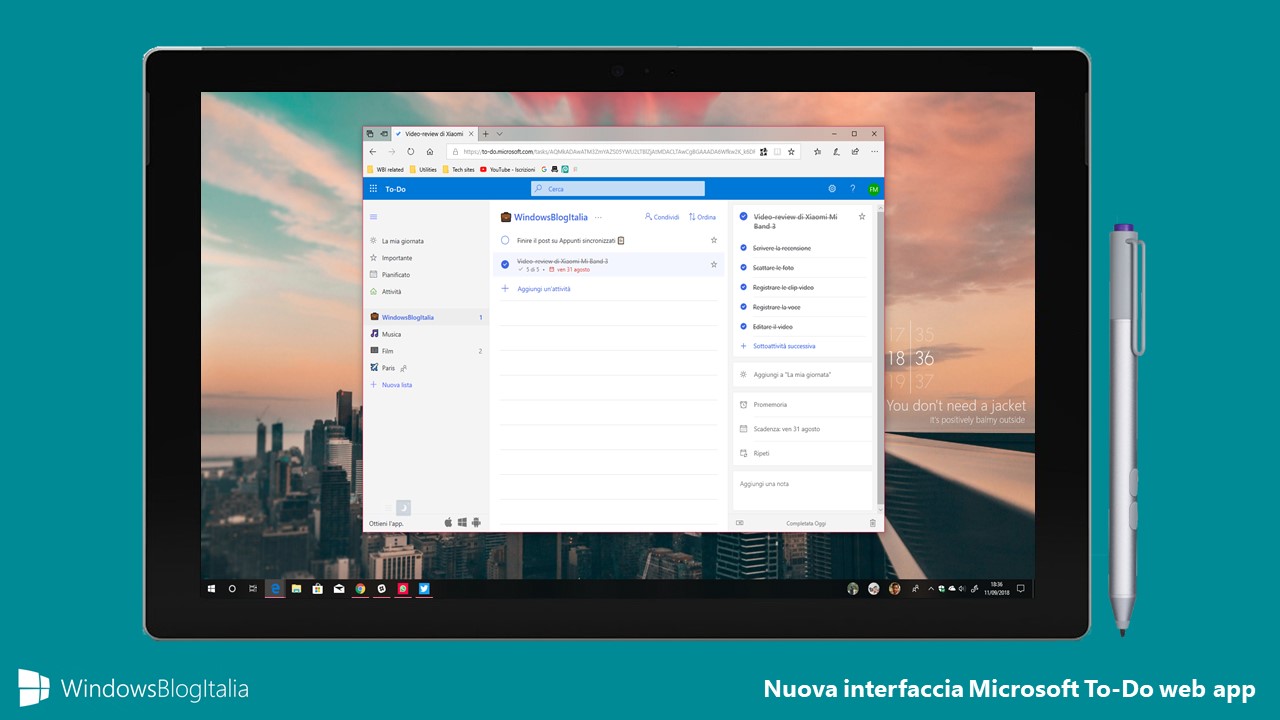Viewport: 1280px width, 720px height.
Task: Open the Office app launcher grid
Action: coord(374,189)
